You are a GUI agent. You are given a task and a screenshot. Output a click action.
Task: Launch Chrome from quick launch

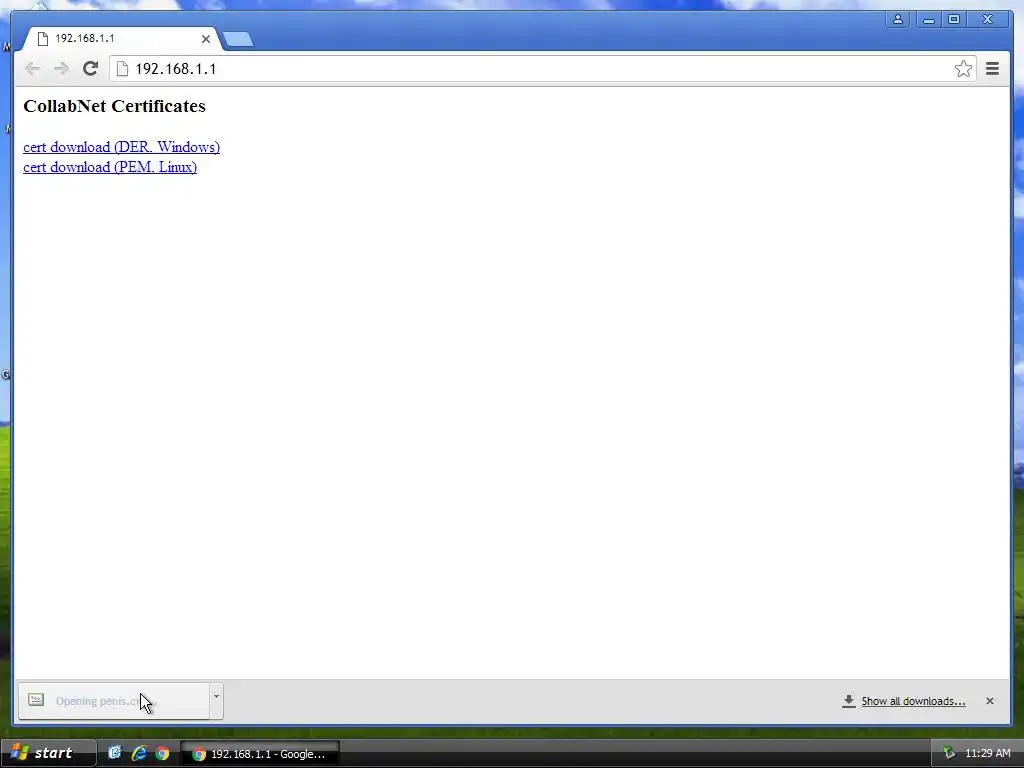click(162, 754)
